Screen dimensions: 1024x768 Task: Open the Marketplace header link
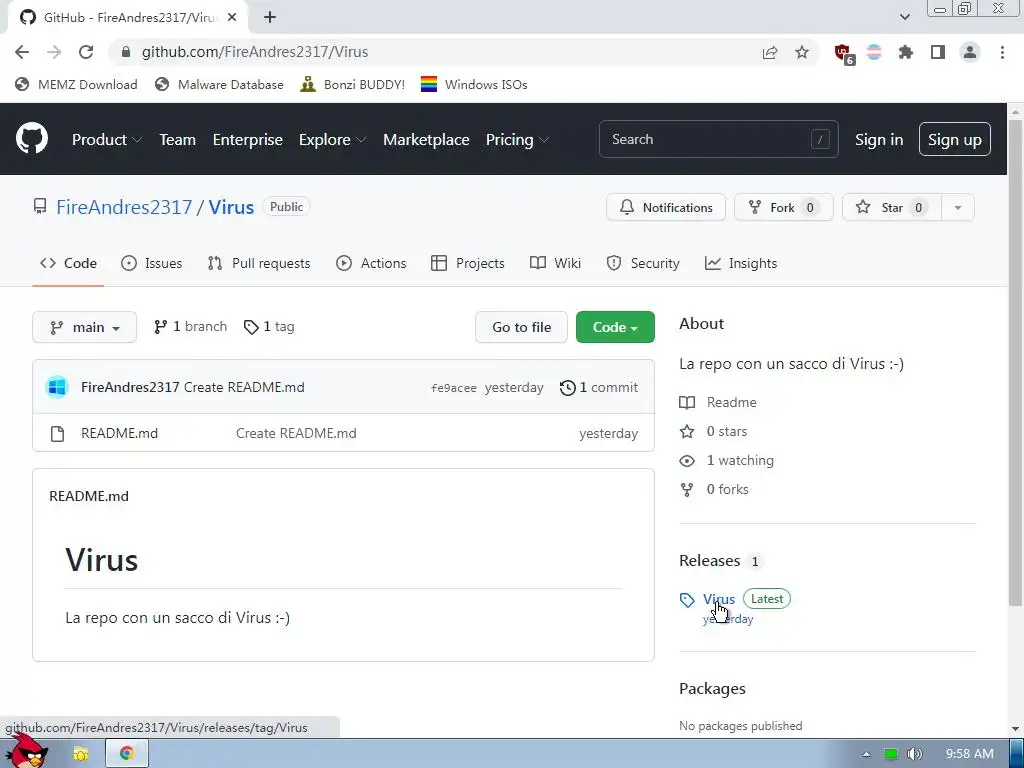click(426, 139)
